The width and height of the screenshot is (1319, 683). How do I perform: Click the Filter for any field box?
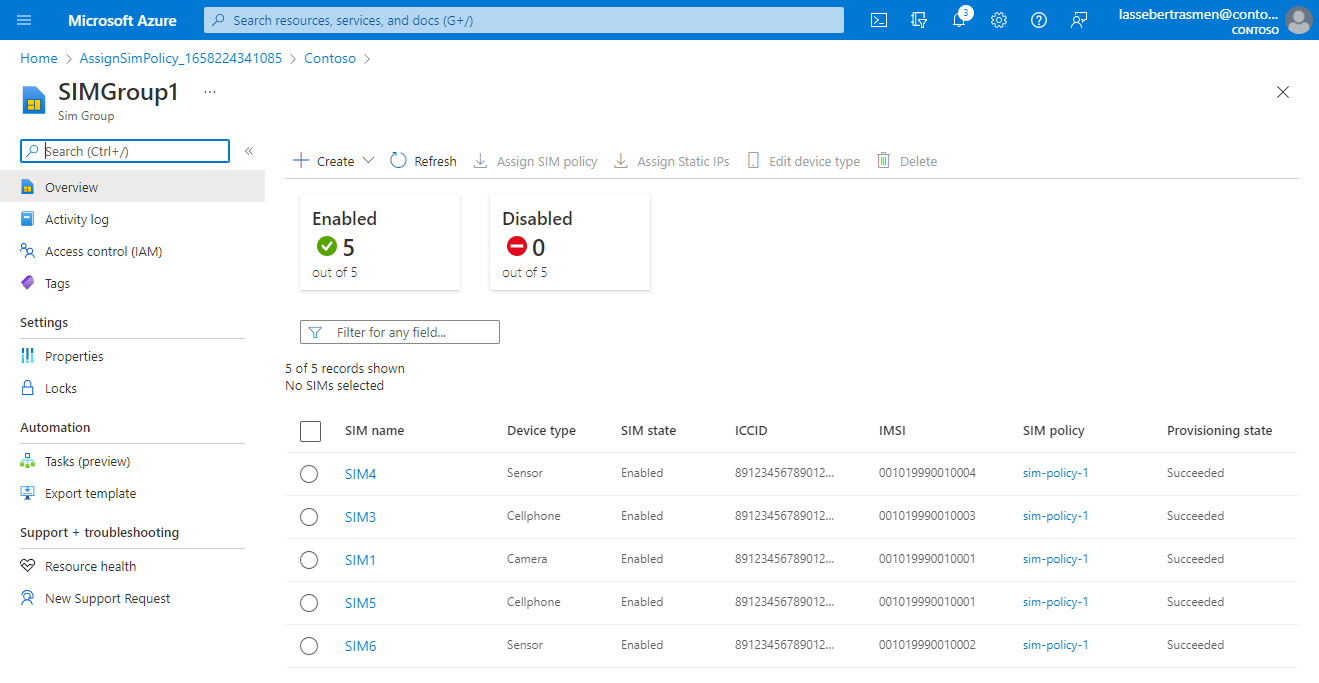pos(400,332)
